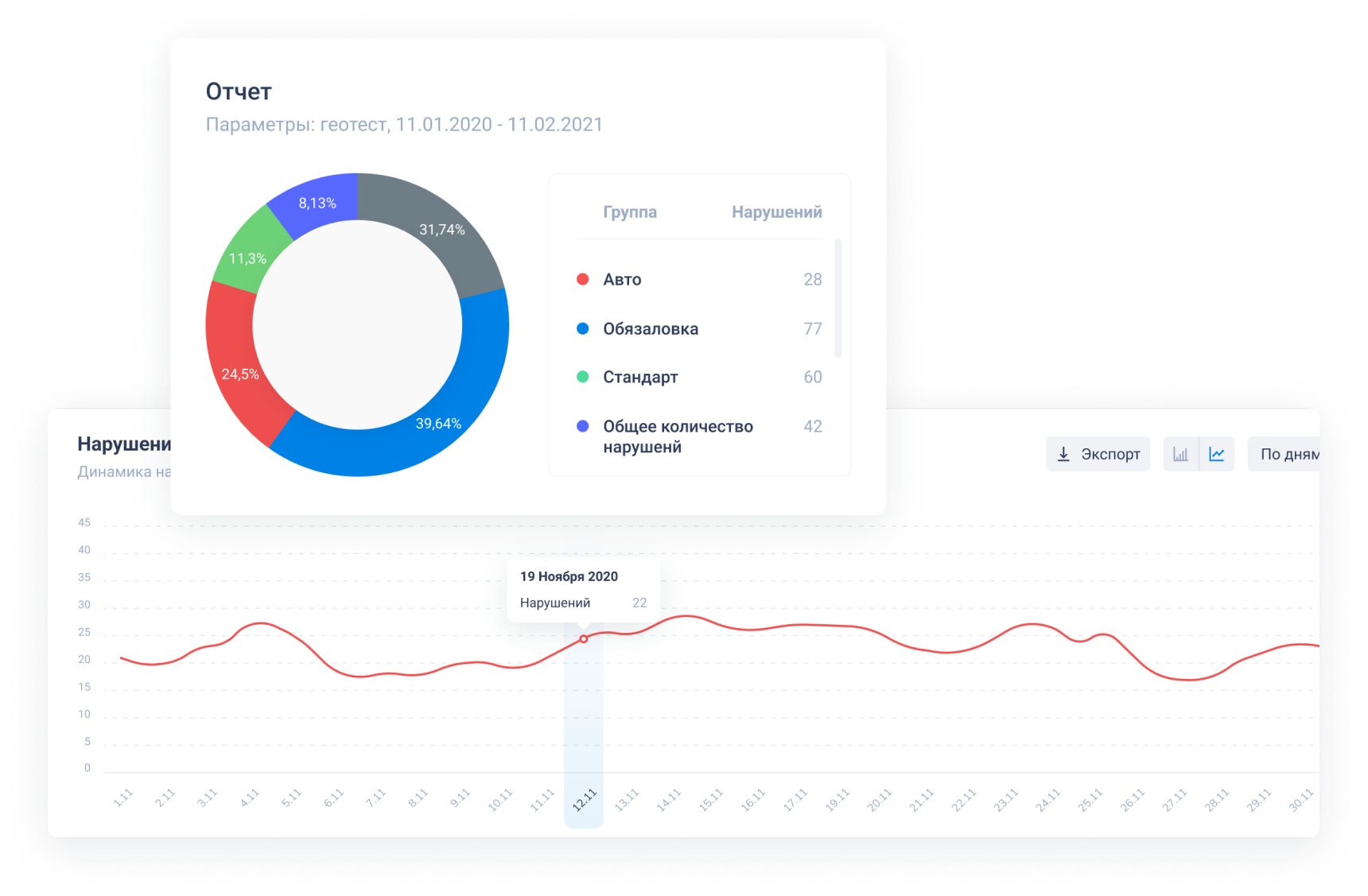This screenshot has width=1368, height=896.
Task: Click the 39,64% blue donut segment
Action: coord(438,424)
